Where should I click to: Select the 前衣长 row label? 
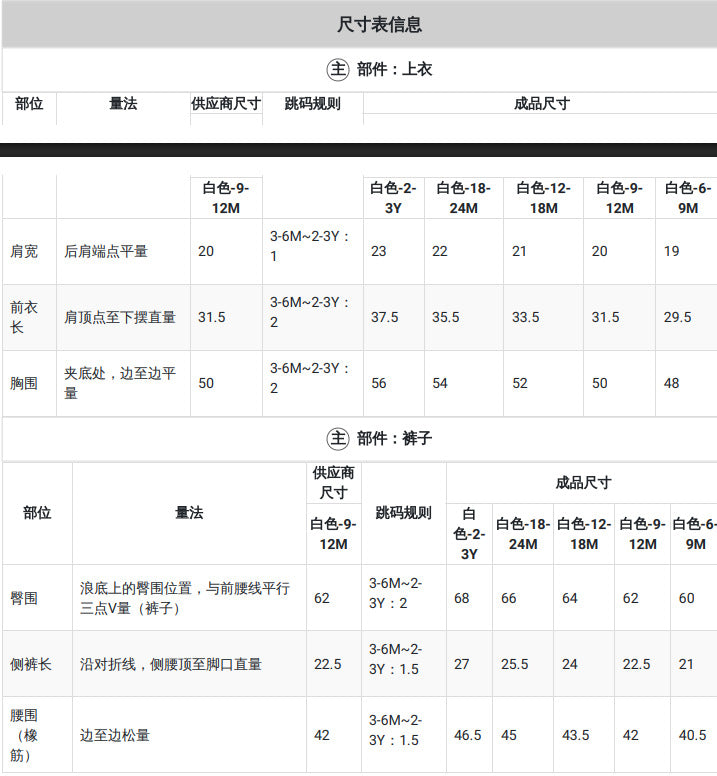(24, 317)
